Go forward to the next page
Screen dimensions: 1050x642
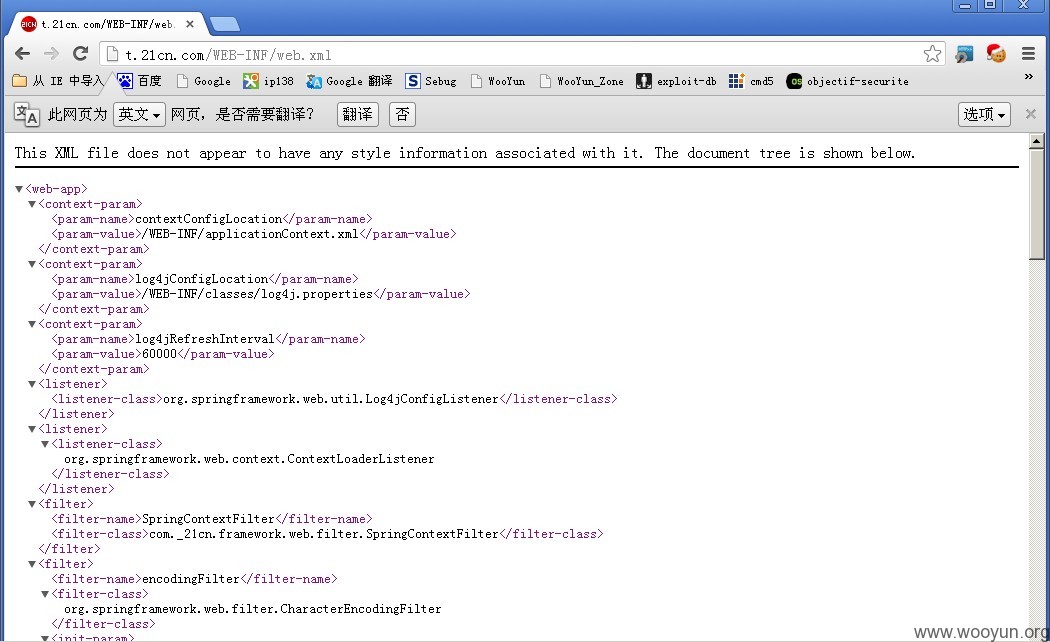(x=51, y=54)
